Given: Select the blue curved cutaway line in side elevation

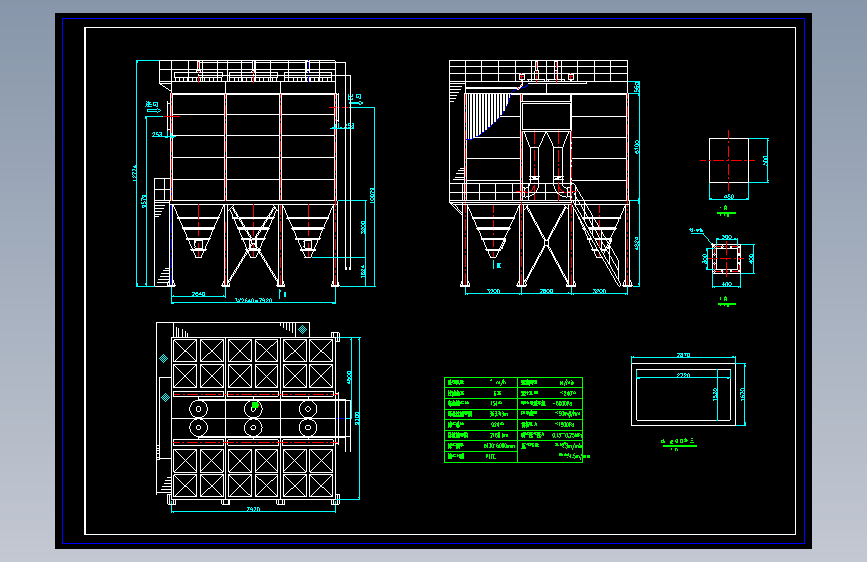Looking at the screenshot, I should click(498, 111).
